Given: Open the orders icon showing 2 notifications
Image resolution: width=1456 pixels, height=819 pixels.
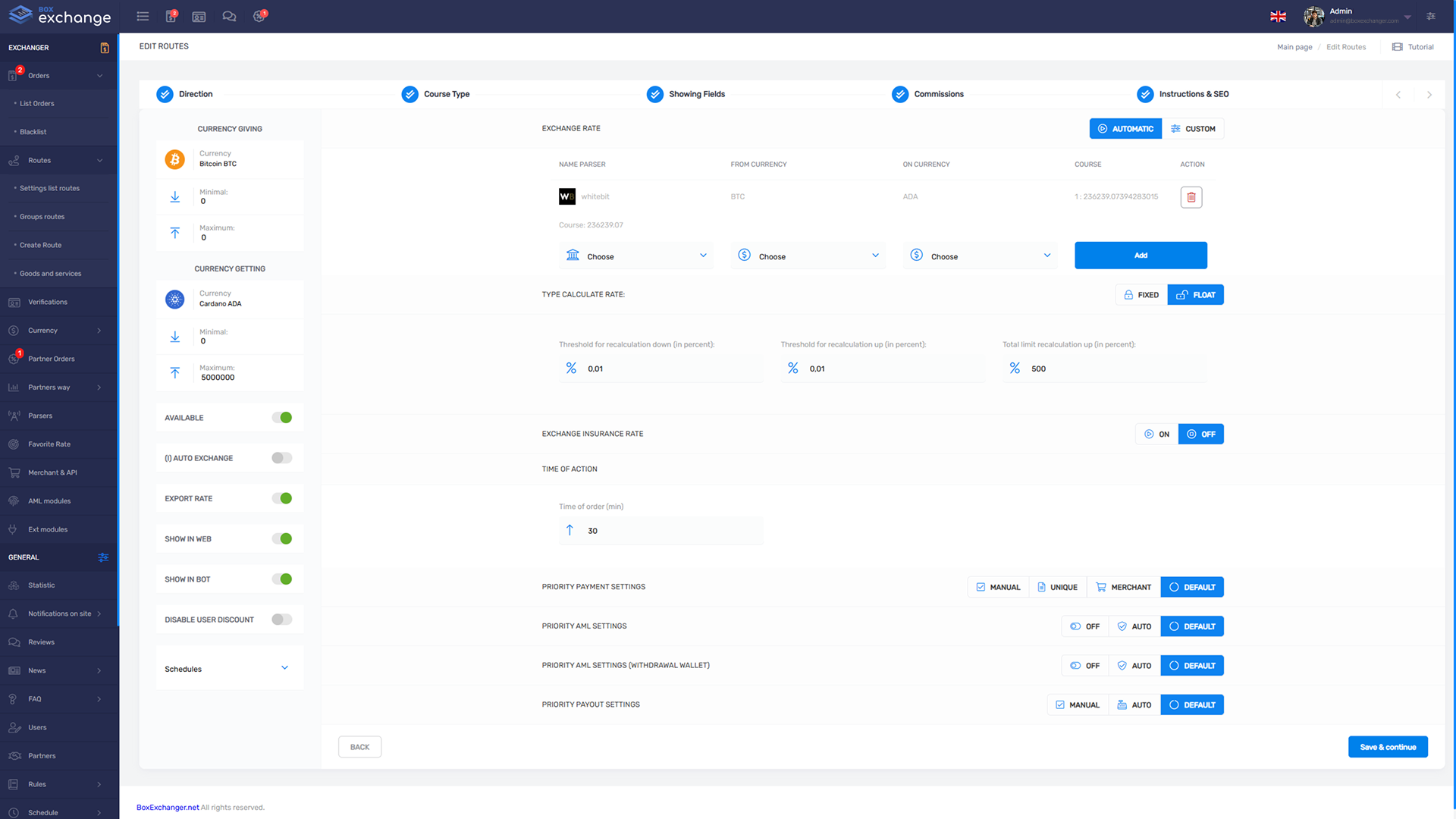Looking at the screenshot, I should (x=171, y=16).
